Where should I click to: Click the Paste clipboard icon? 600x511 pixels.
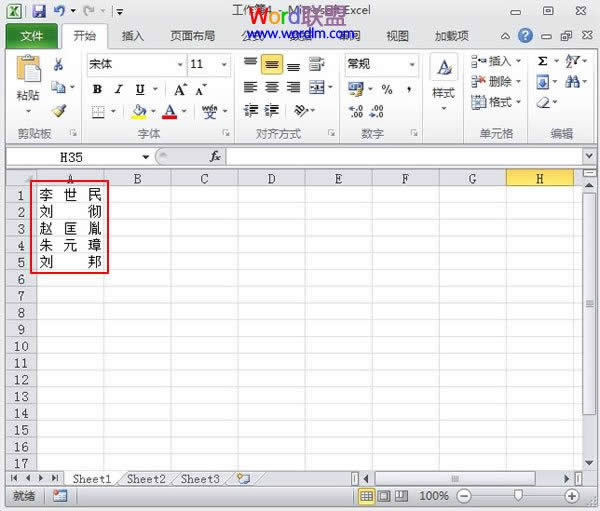click(28, 69)
